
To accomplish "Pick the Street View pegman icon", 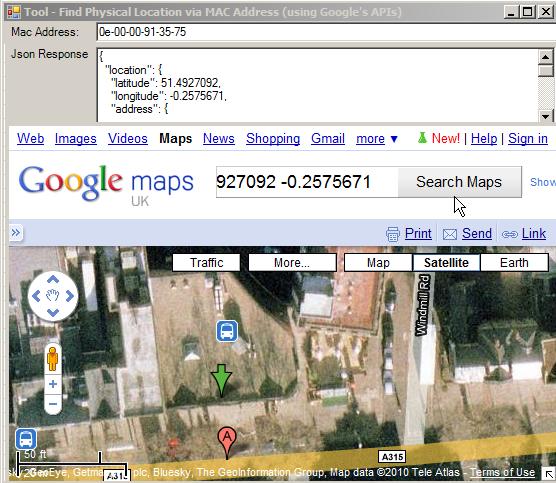I will click(x=52, y=359).
